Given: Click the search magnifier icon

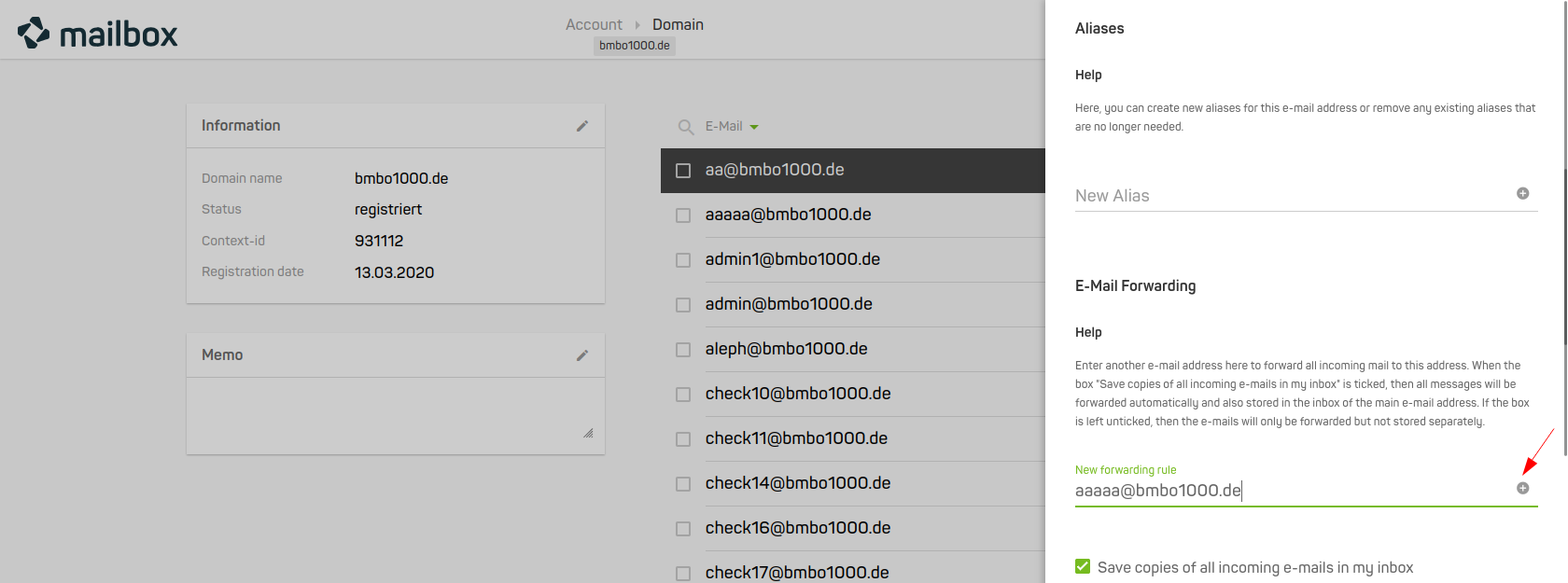Looking at the screenshot, I should (x=686, y=127).
